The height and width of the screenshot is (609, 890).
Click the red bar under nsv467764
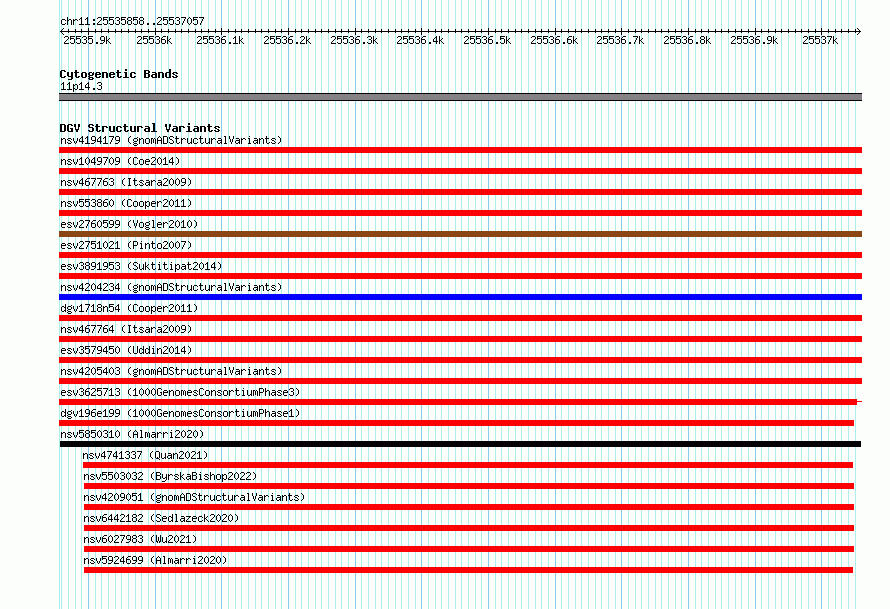click(460, 339)
